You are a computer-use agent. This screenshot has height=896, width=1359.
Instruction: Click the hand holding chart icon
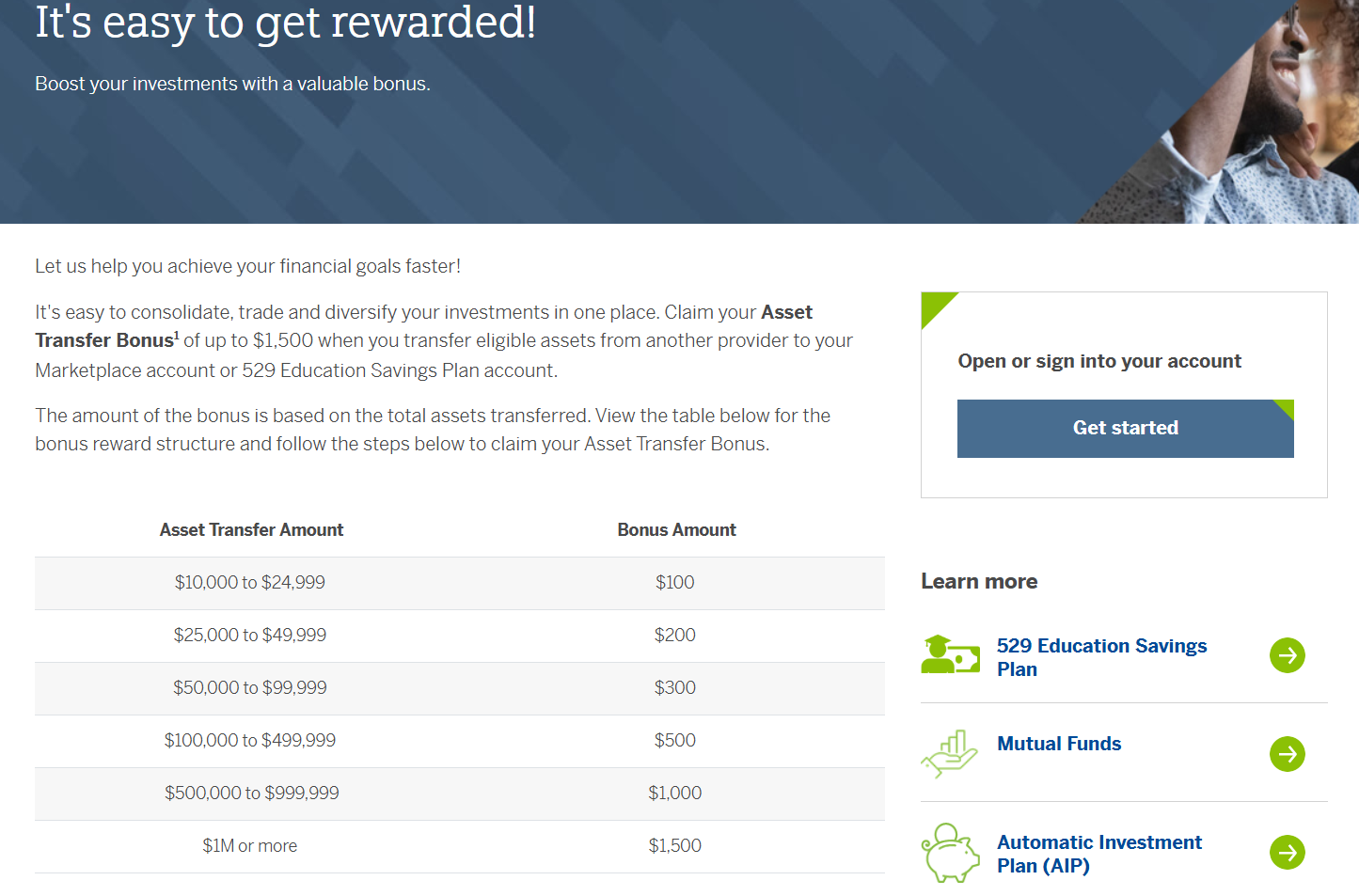pos(950,754)
